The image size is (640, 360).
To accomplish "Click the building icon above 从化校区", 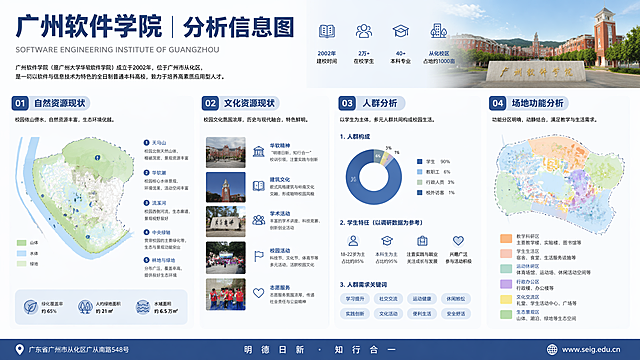I will tap(438, 31).
